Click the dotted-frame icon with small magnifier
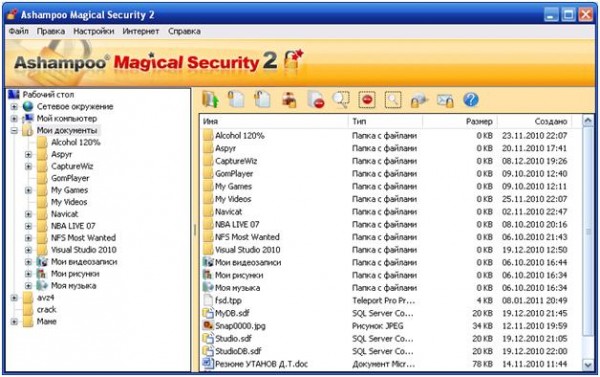This screenshot has height=377, width=600. point(393,100)
